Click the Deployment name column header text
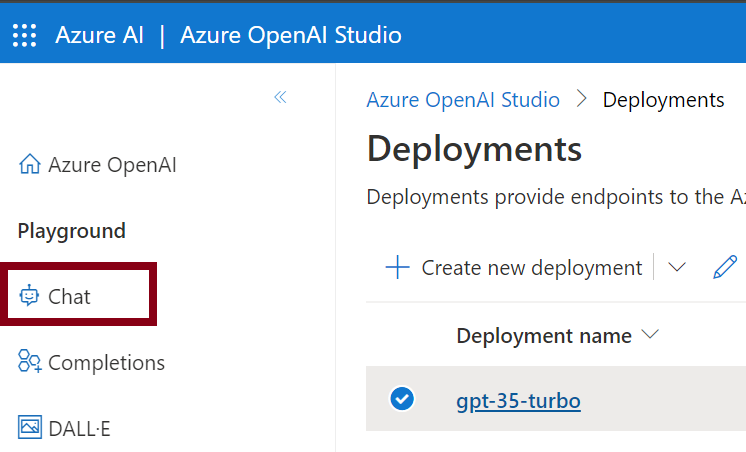The image size is (746, 452). pyautogui.click(x=543, y=336)
